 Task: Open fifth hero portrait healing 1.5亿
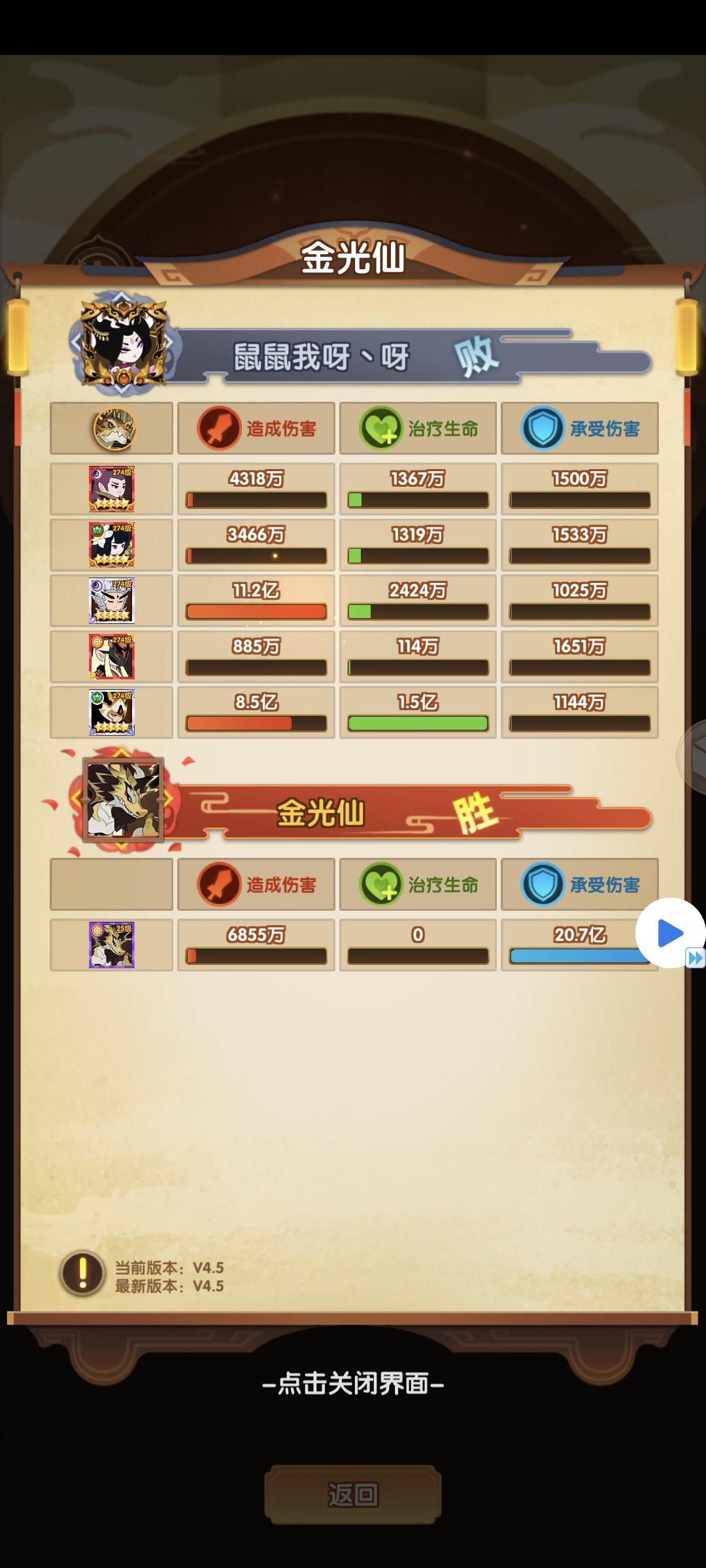(x=112, y=712)
